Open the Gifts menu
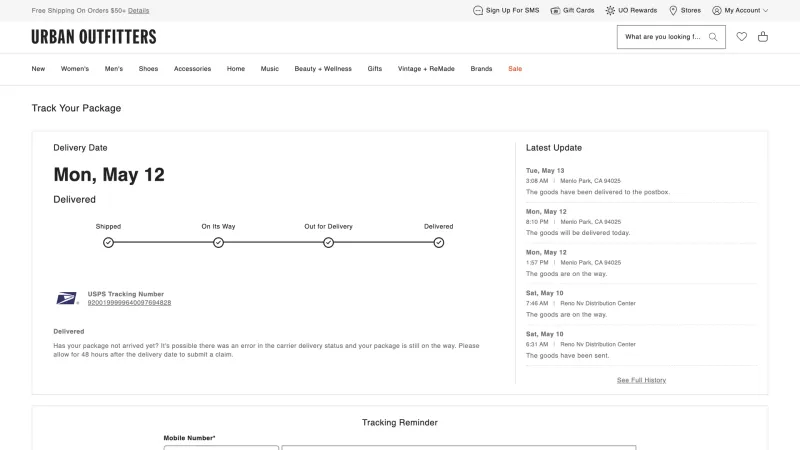 374,68
